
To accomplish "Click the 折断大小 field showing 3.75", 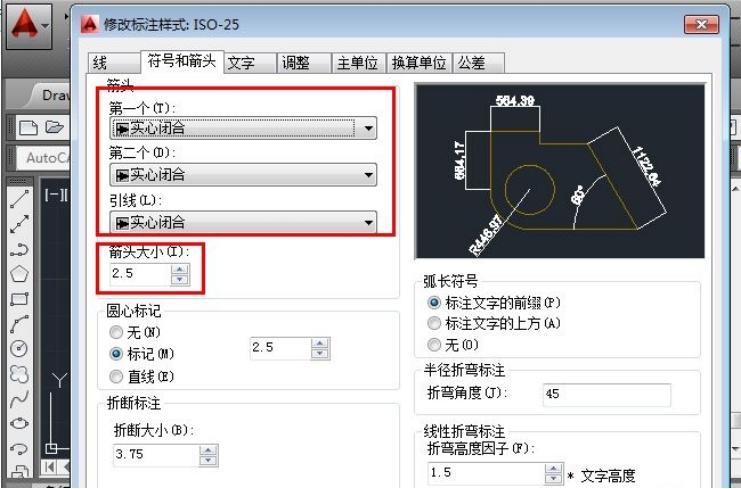I will [x=155, y=455].
